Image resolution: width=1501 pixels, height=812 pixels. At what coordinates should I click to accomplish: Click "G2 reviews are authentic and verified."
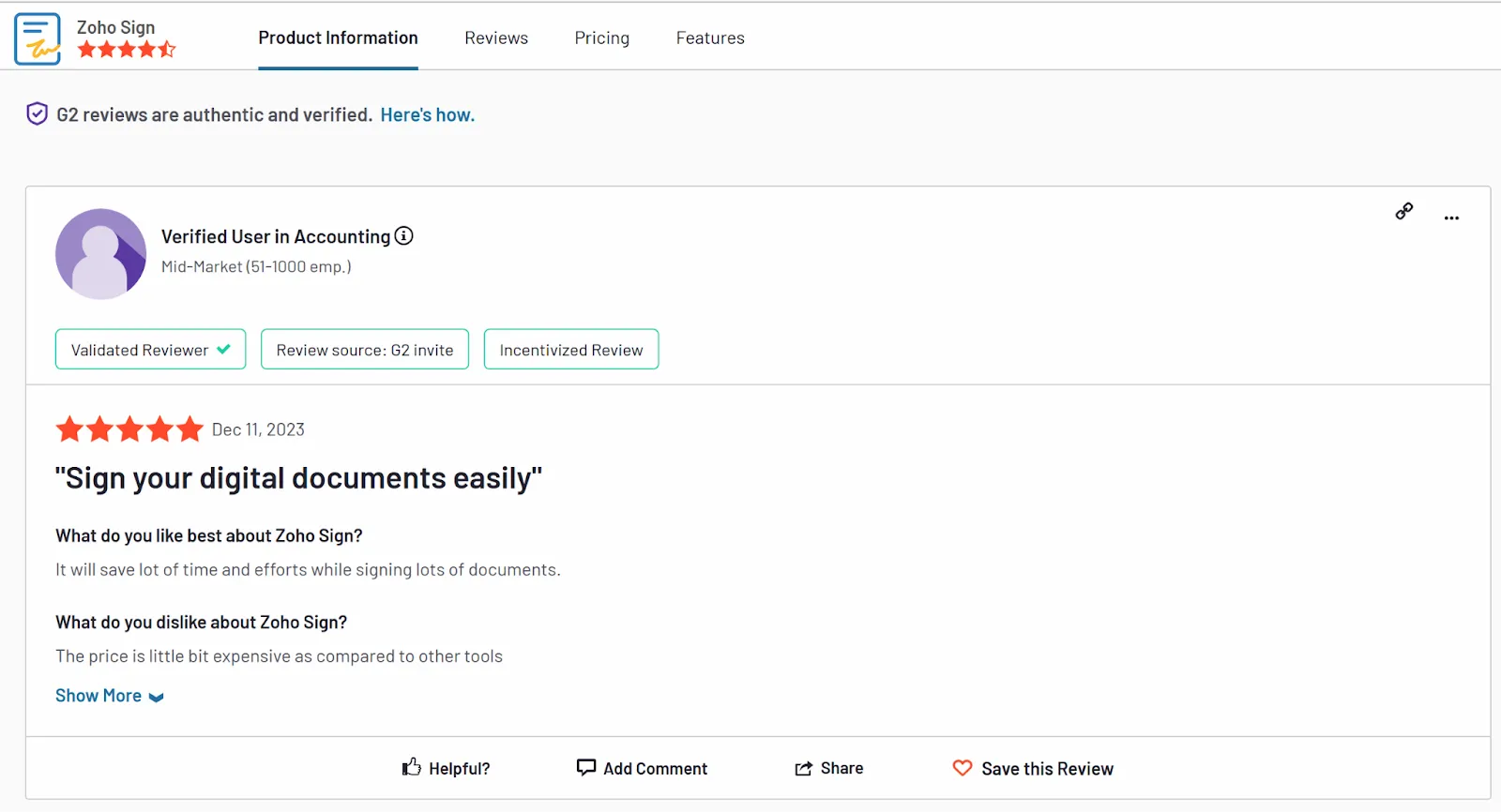215,114
